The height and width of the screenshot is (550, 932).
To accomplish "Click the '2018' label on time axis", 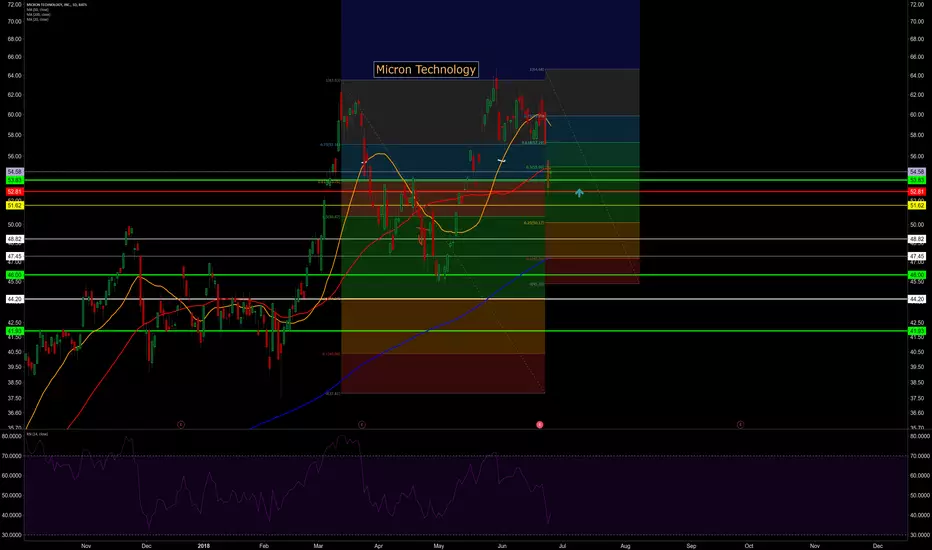I will [204, 545].
